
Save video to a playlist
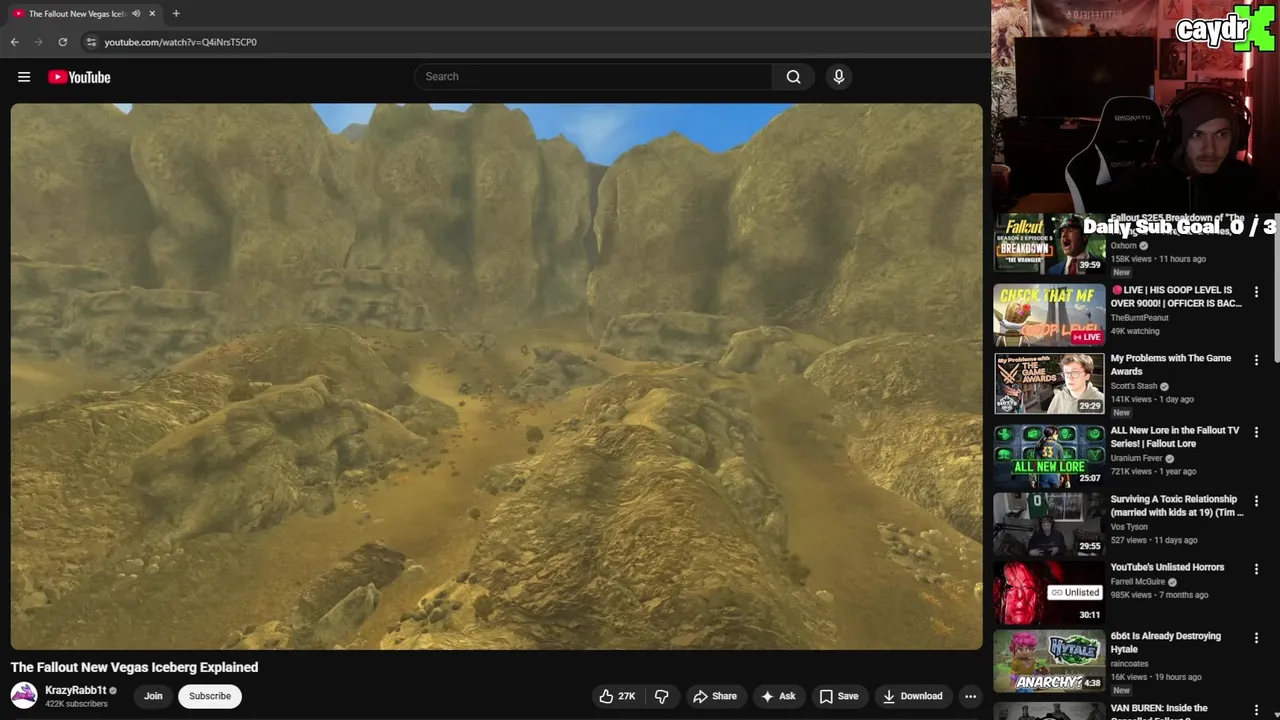839,696
